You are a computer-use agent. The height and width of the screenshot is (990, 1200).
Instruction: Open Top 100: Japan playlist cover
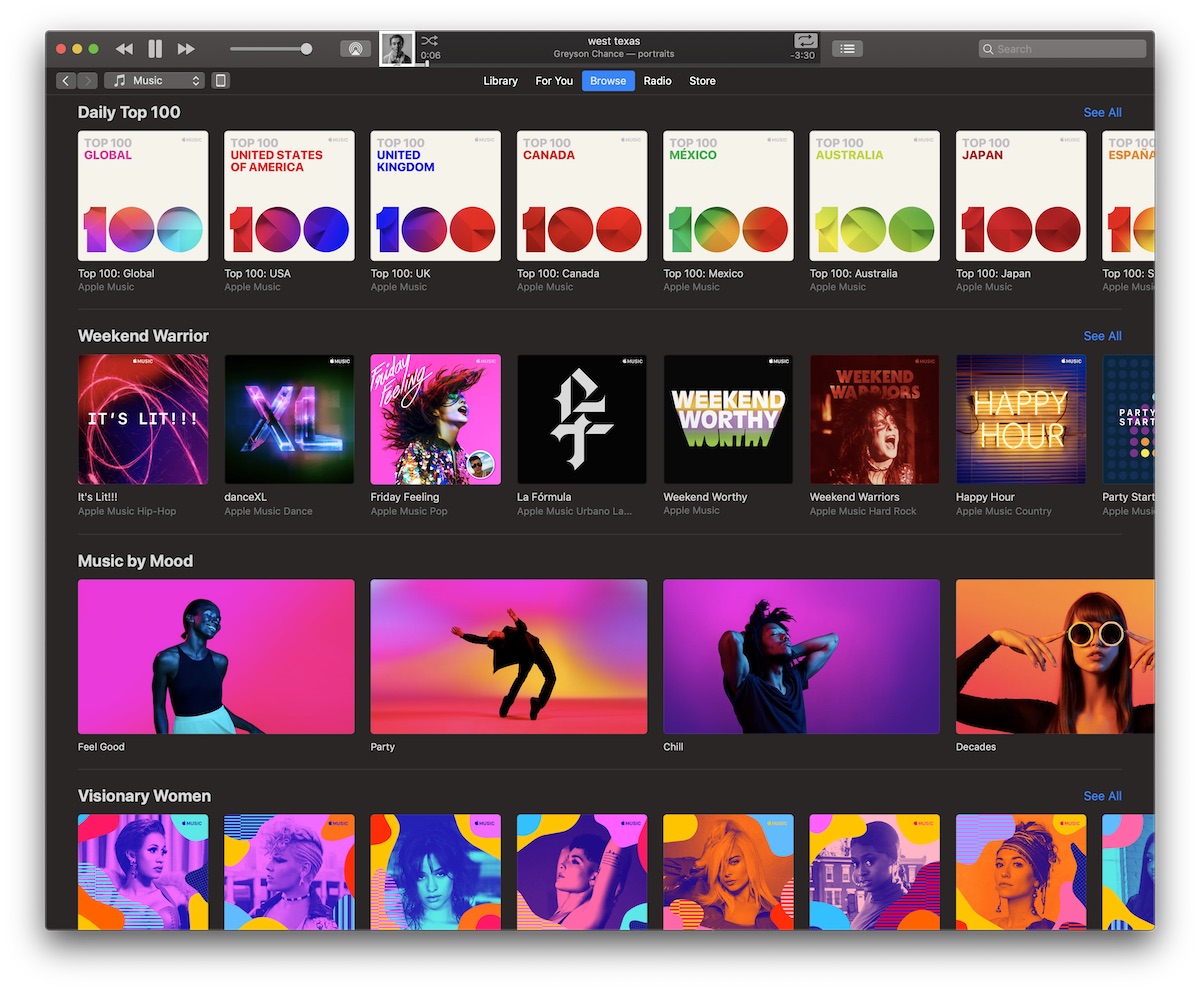(x=1021, y=195)
